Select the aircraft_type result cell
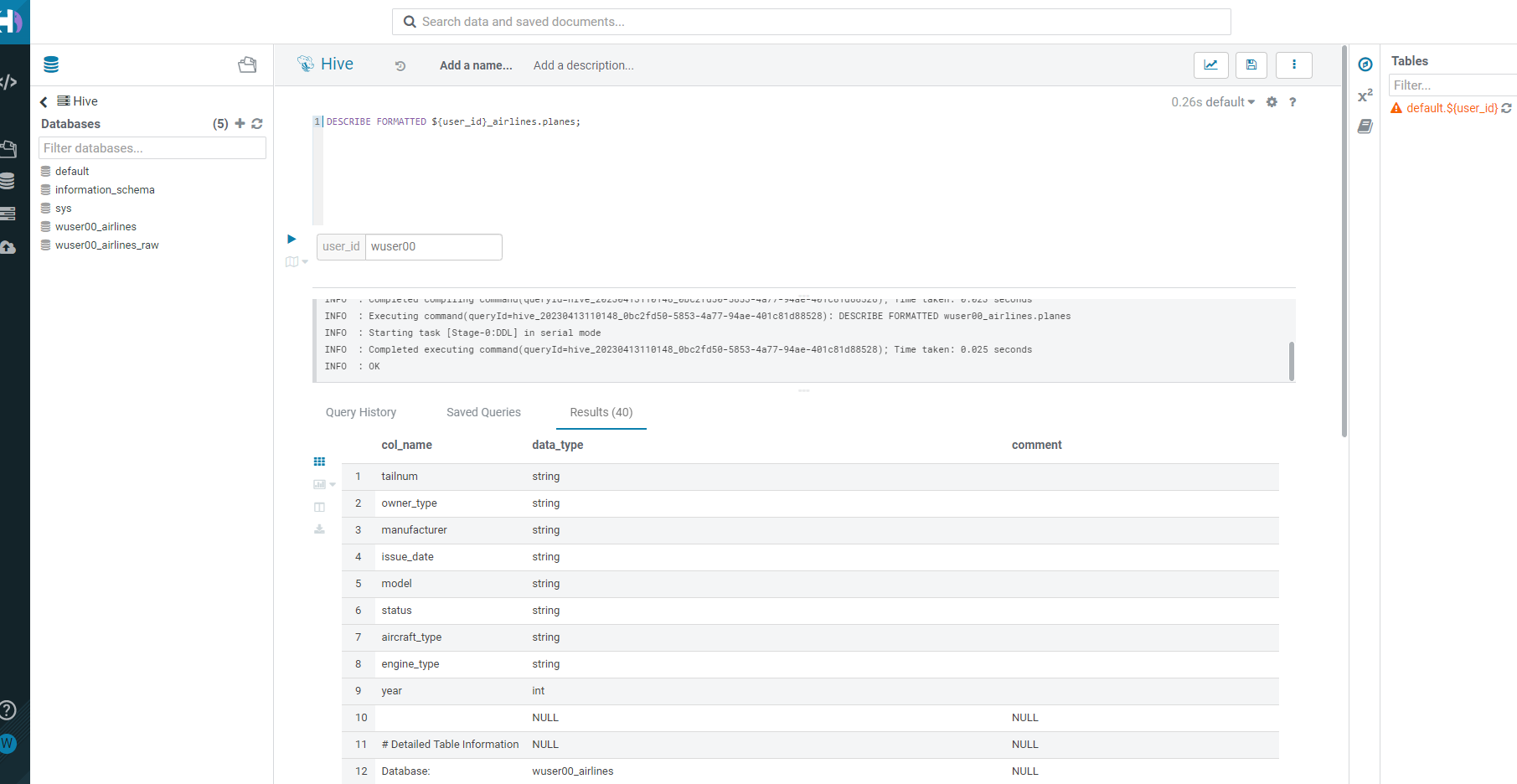Image resolution: width=1517 pixels, height=784 pixels. point(411,637)
